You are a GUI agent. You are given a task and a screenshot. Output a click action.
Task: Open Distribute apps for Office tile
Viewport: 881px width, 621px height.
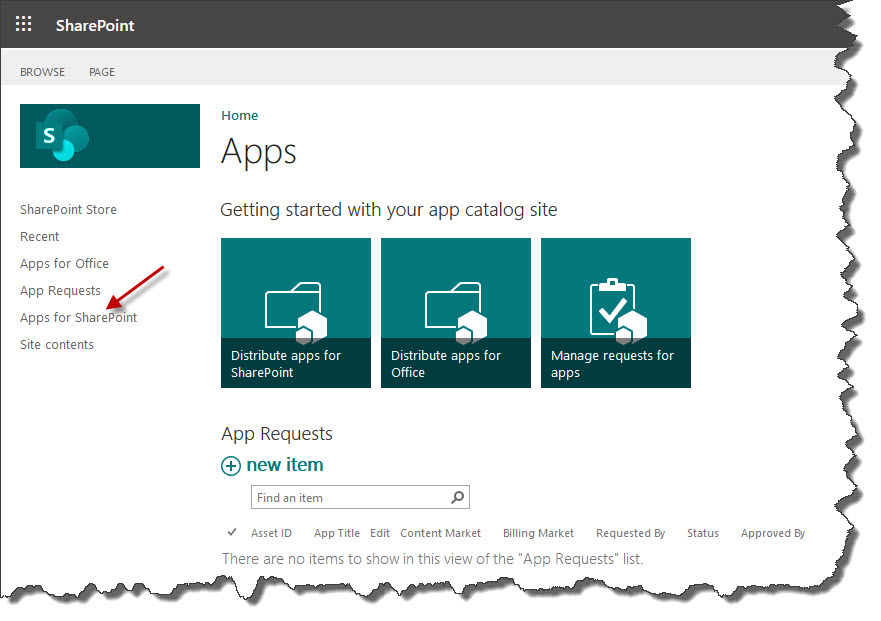(x=456, y=313)
